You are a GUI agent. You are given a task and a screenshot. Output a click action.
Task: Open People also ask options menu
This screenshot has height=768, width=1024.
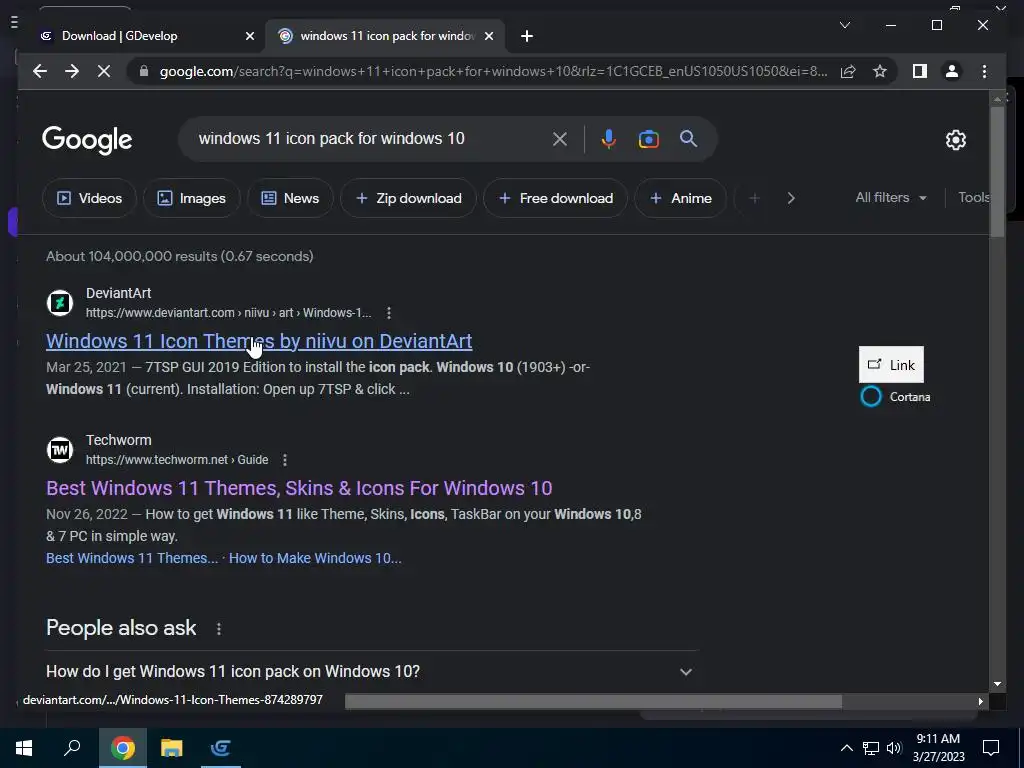coord(219,628)
